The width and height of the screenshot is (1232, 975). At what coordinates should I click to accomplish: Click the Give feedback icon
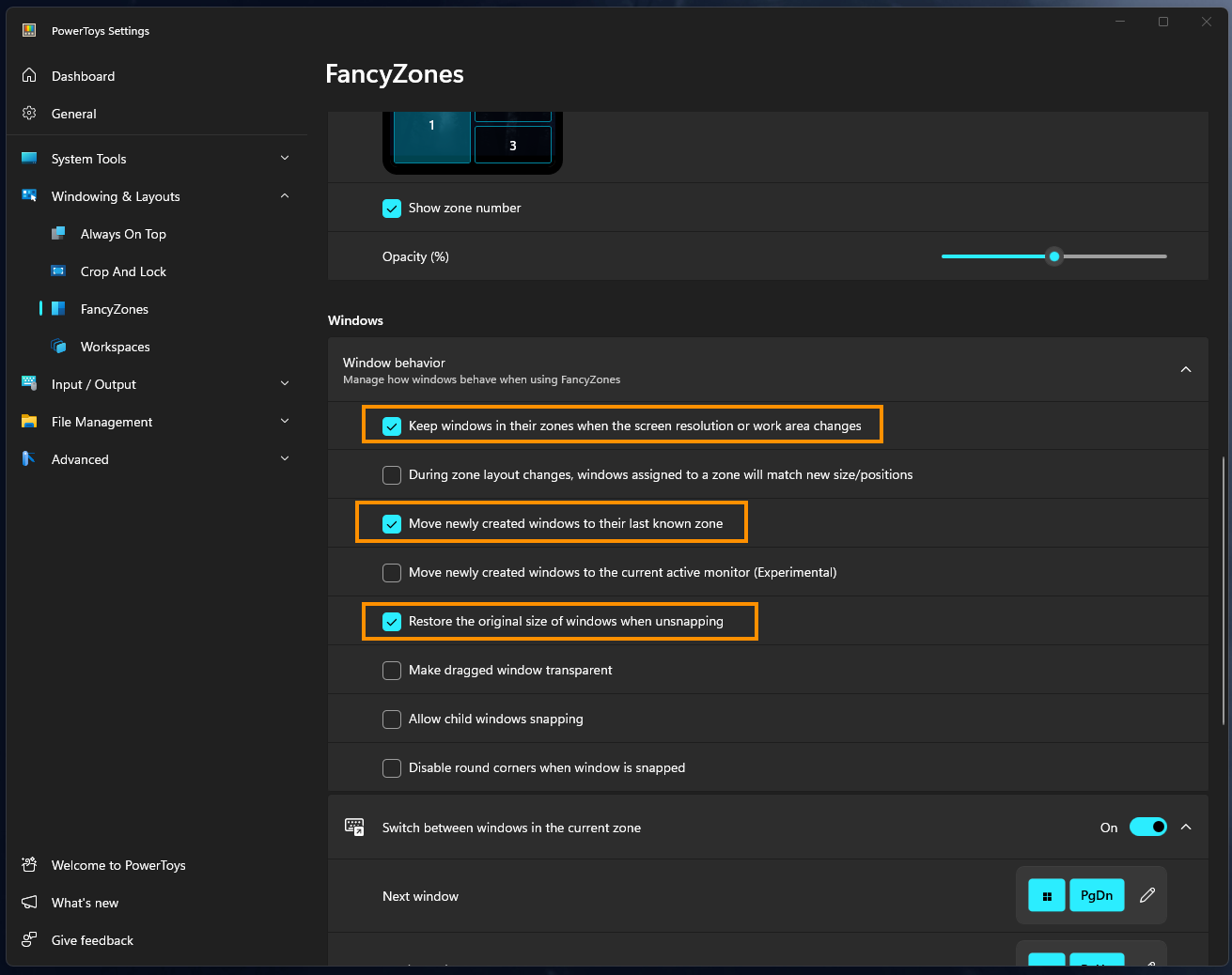29,940
